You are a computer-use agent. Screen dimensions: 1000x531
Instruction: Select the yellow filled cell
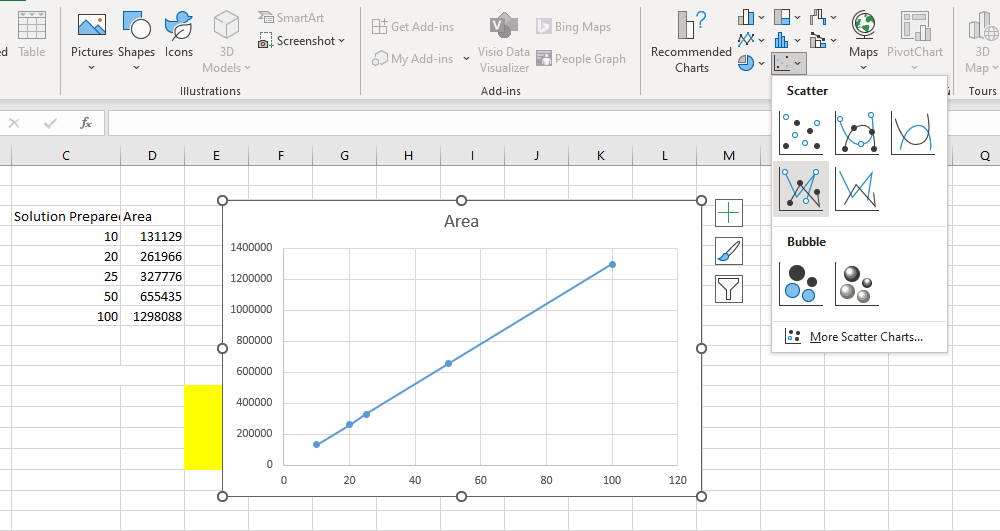[202, 427]
